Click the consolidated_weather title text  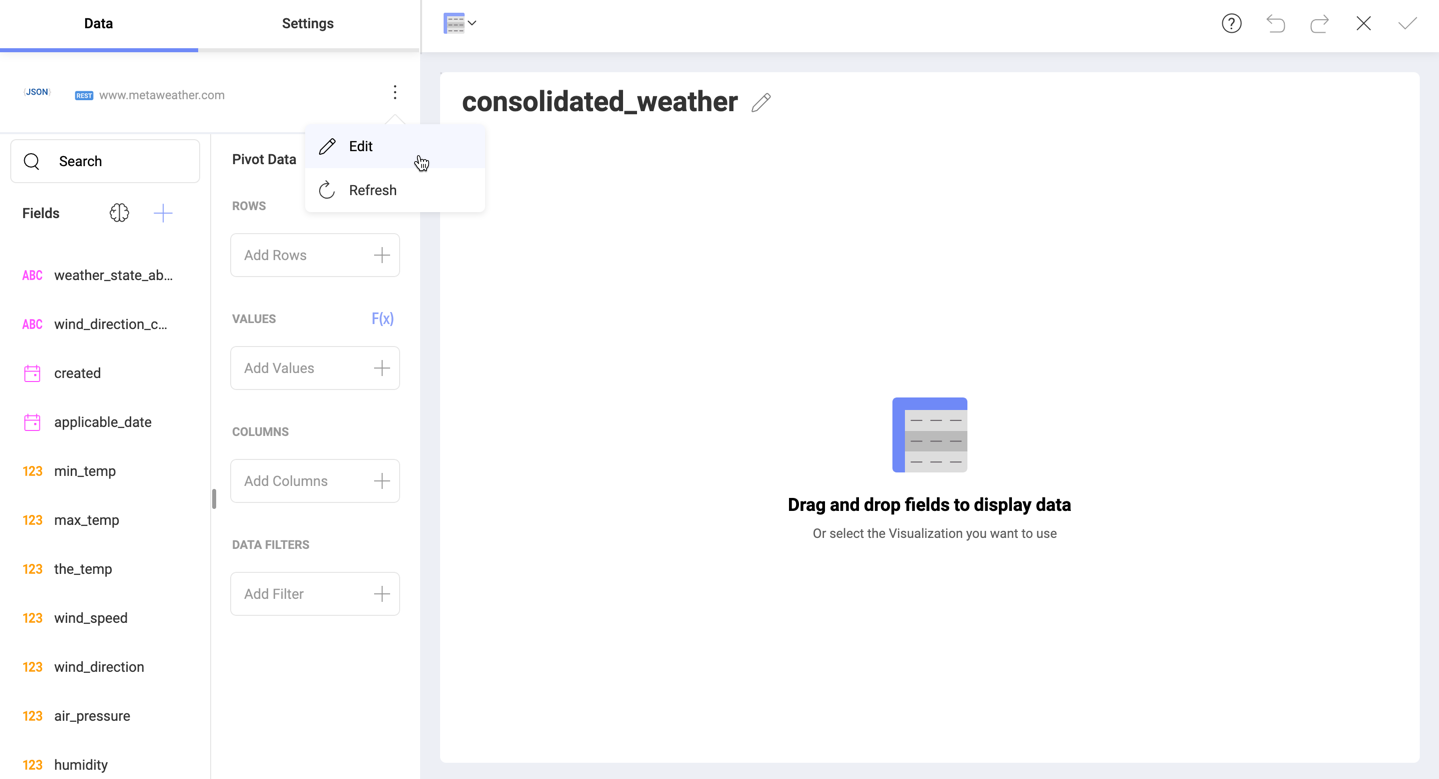[x=600, y=102]
